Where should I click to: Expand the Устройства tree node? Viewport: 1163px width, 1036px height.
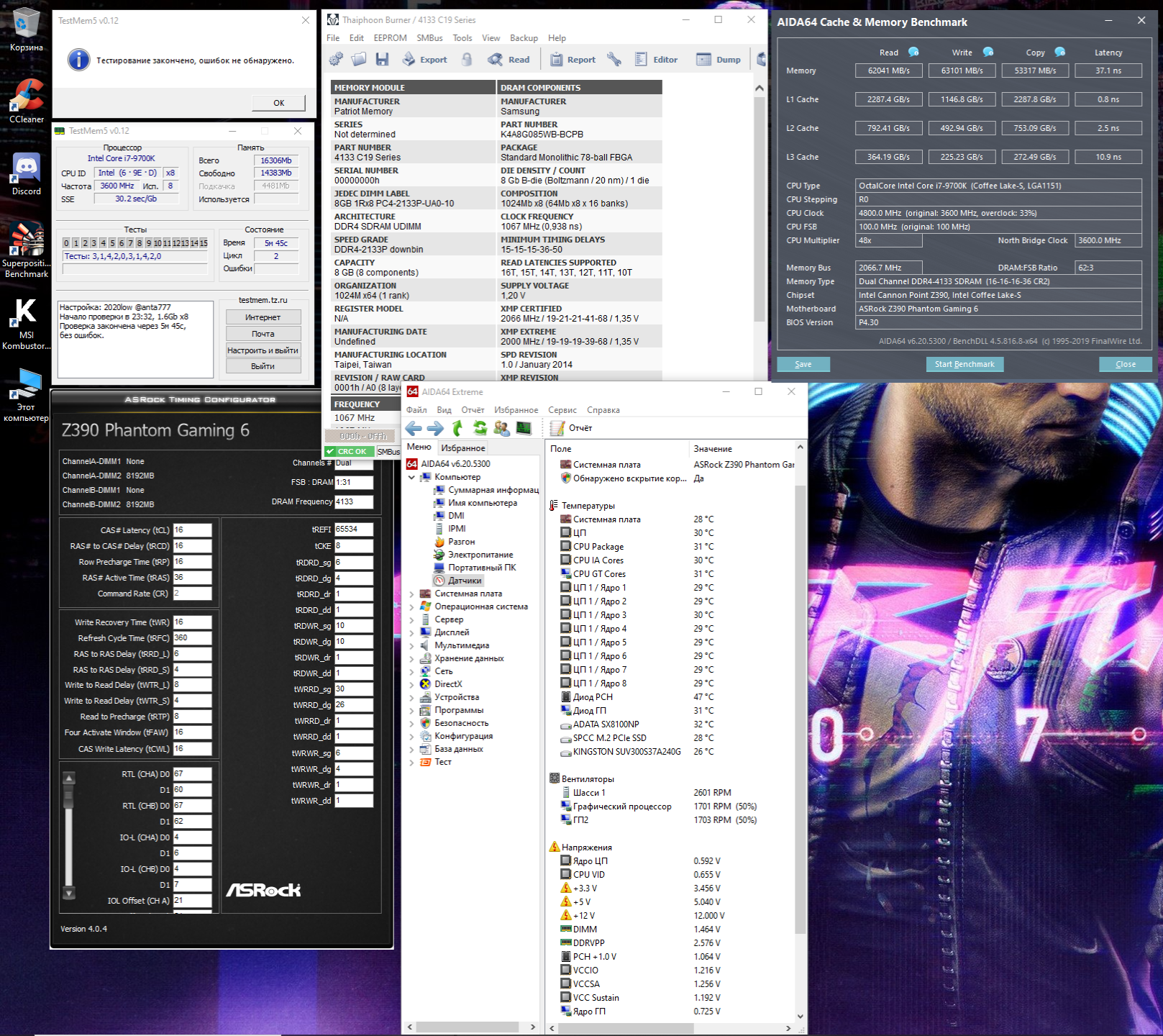tap(411, 697)
